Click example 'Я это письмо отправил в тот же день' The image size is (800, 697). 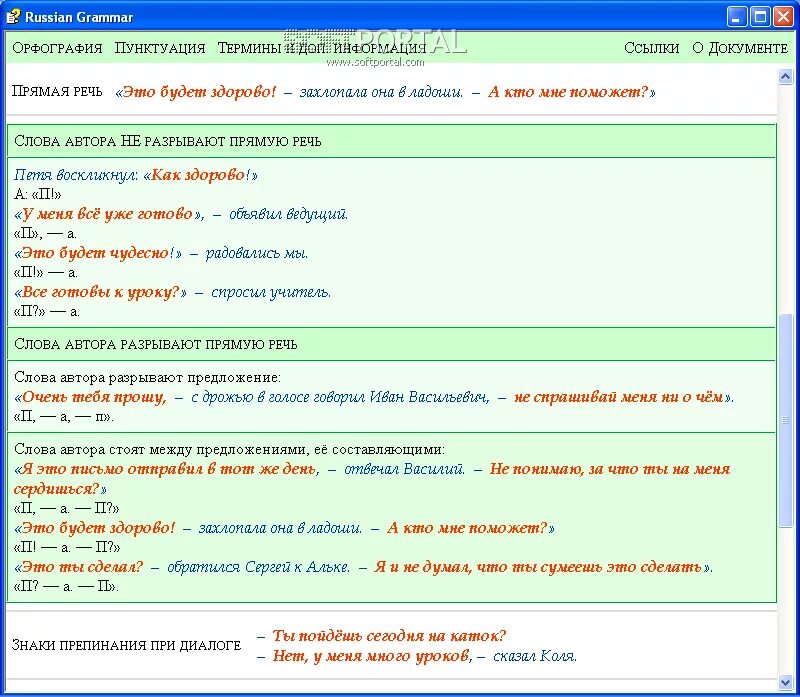[x=167, y=469]
